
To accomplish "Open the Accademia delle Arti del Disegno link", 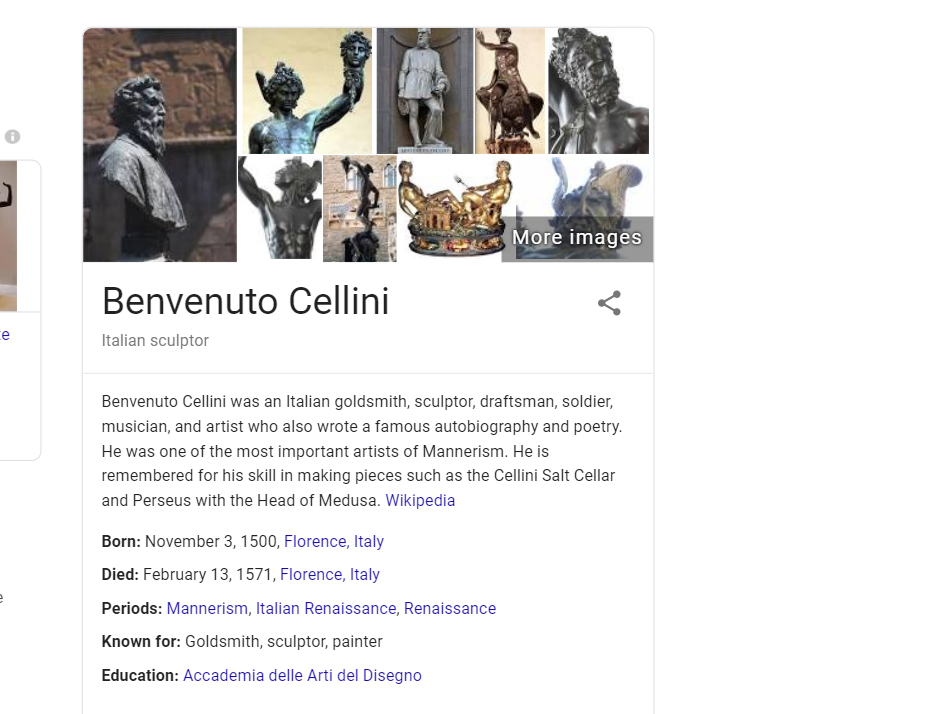I will [302, 675].
